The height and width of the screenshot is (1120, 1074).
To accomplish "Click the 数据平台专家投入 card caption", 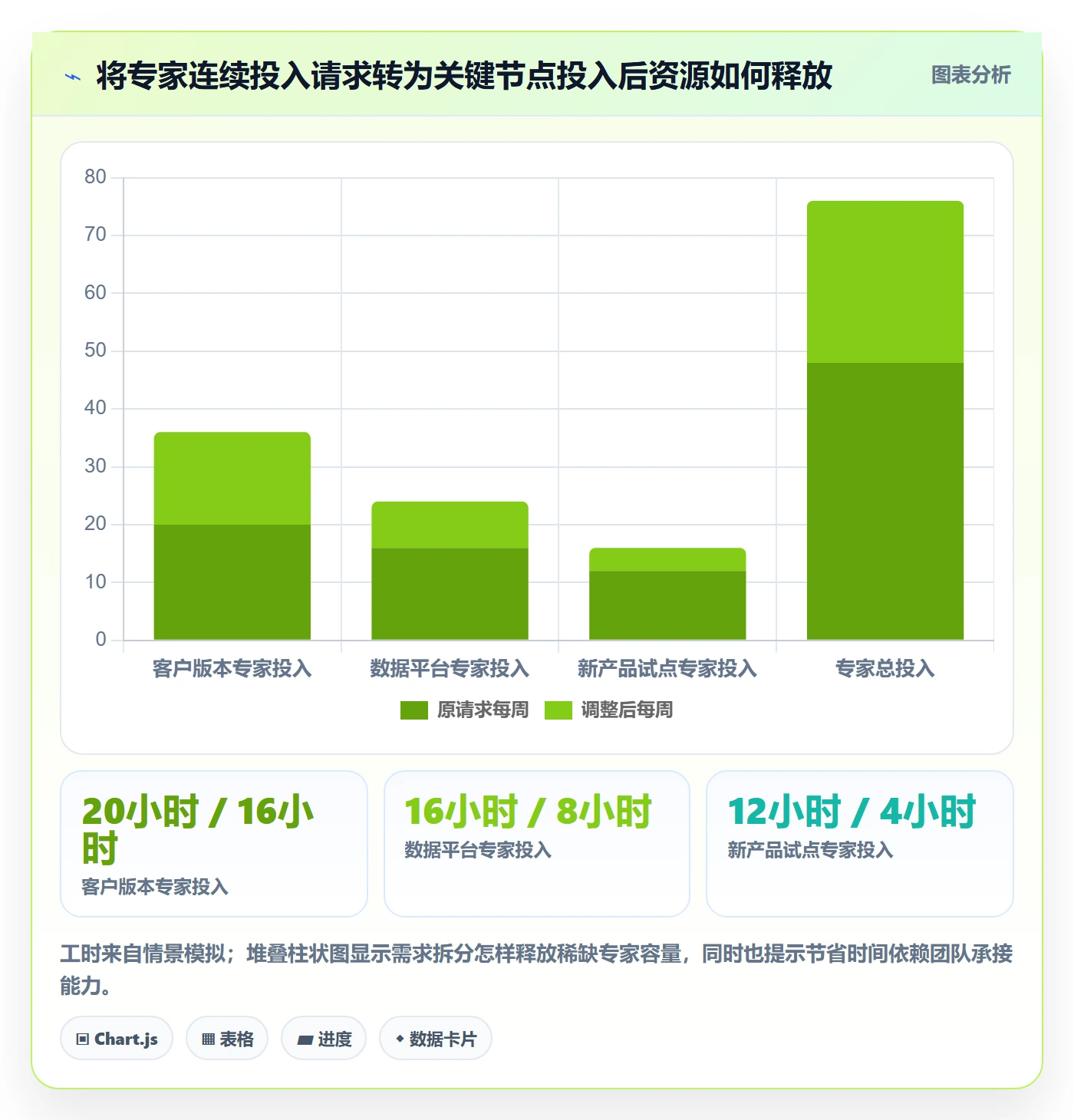I will (x=478, y=850).
